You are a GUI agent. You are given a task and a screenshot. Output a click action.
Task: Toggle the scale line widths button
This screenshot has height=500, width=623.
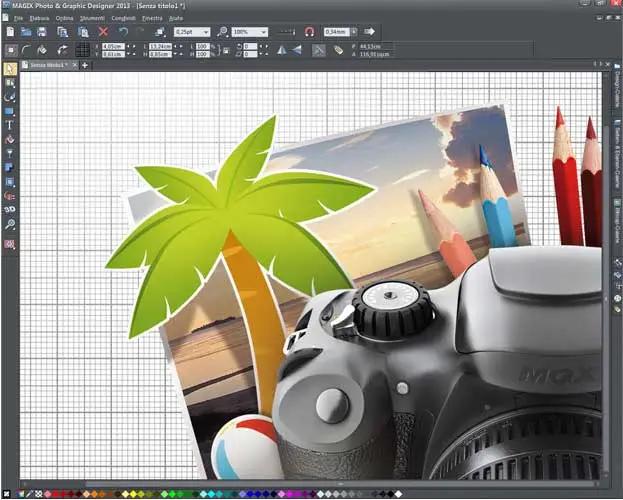(319, 50)
